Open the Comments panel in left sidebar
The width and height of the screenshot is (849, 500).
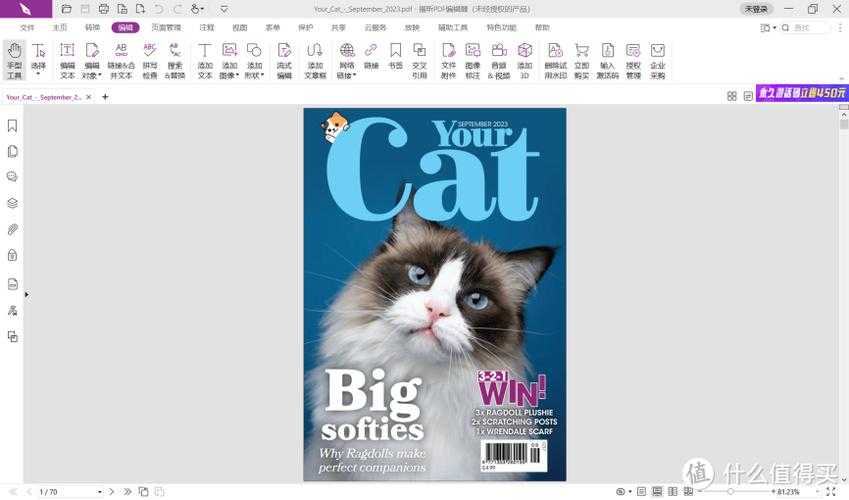pyautogui.click(x=12, y=177)
